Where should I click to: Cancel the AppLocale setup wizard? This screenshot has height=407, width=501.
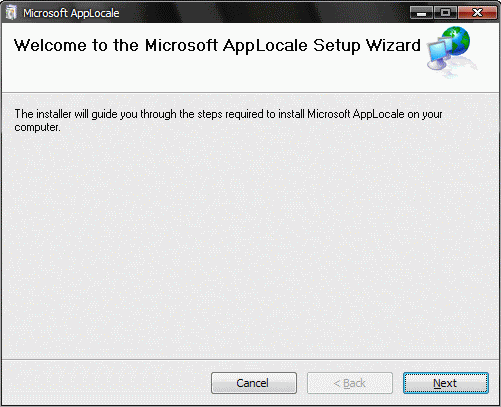coord(254,383)
